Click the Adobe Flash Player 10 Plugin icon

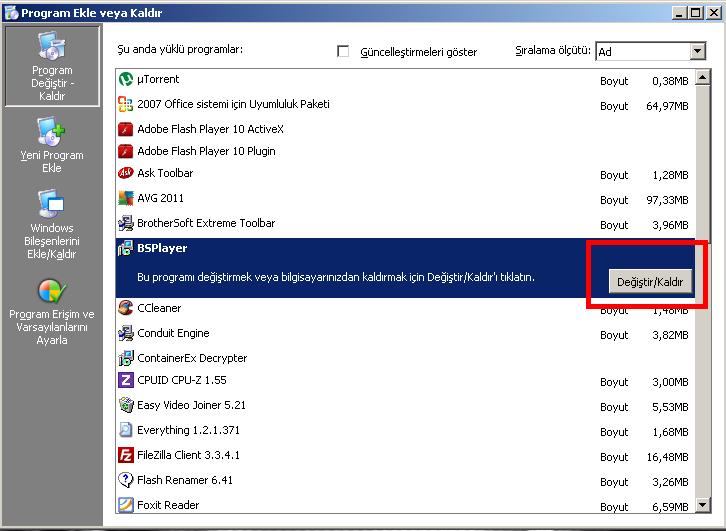click(125, 151)
